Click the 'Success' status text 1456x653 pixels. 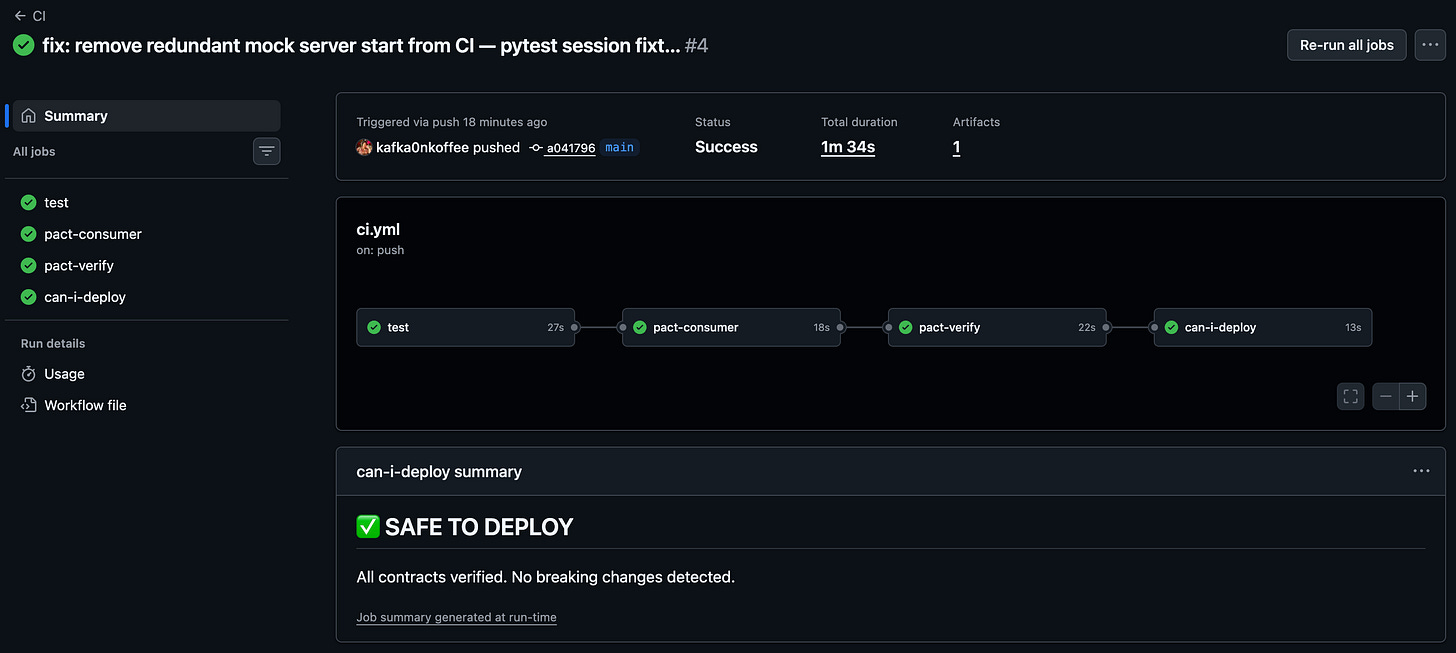726,147
